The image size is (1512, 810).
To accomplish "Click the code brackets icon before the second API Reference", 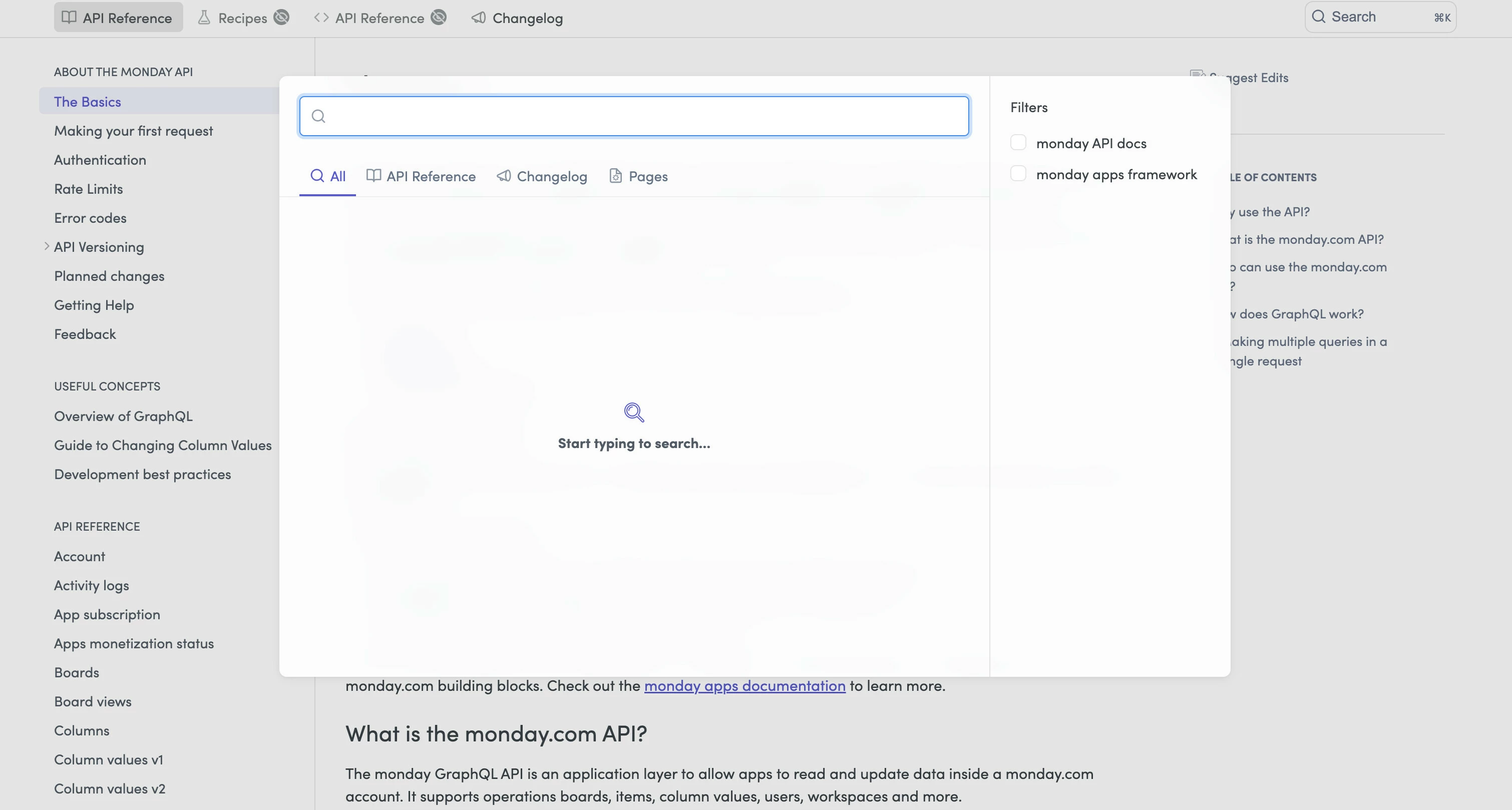I will [321, 18].
